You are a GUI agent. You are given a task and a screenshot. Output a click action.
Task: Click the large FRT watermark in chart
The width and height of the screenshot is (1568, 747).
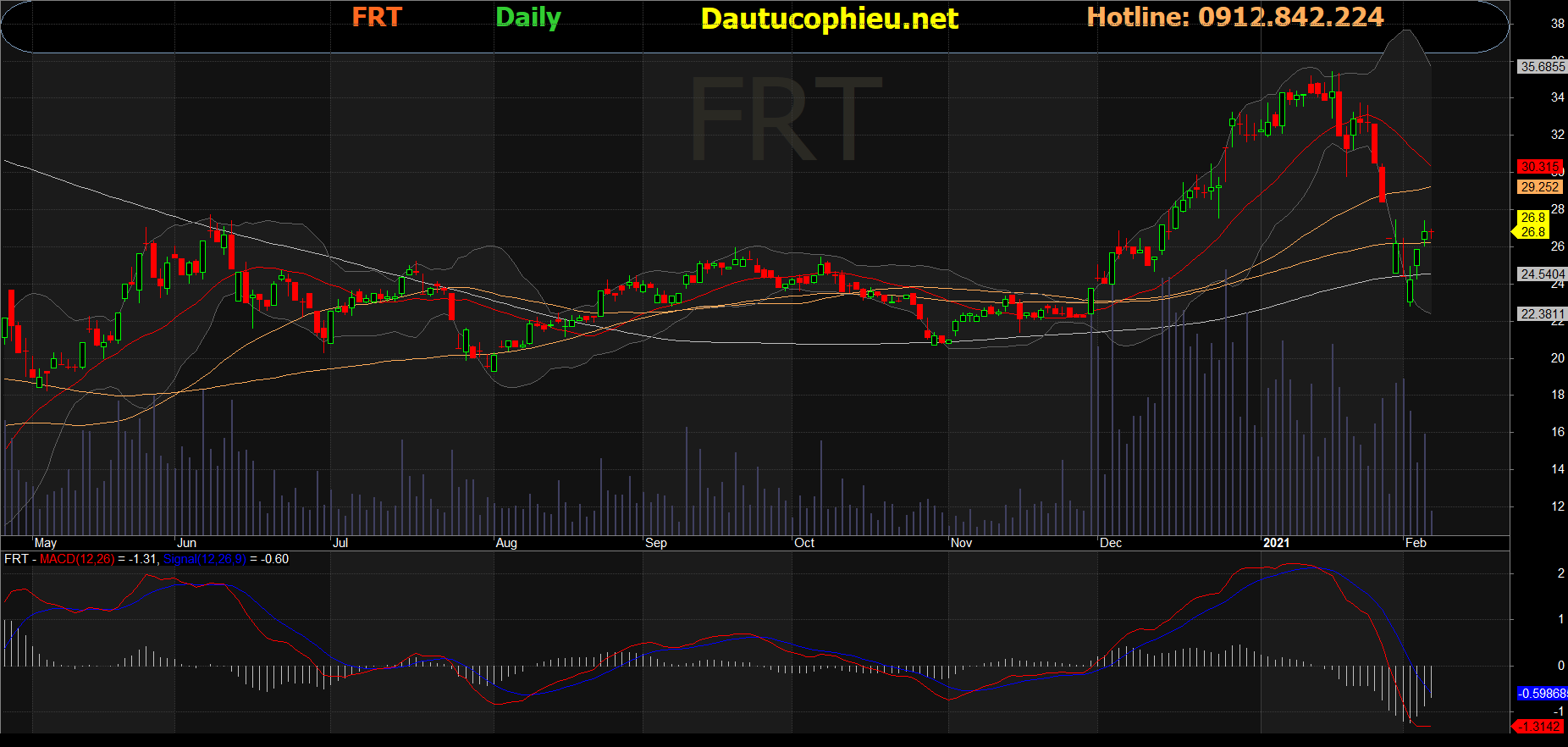pyautogui.click(x=786, y=119)
